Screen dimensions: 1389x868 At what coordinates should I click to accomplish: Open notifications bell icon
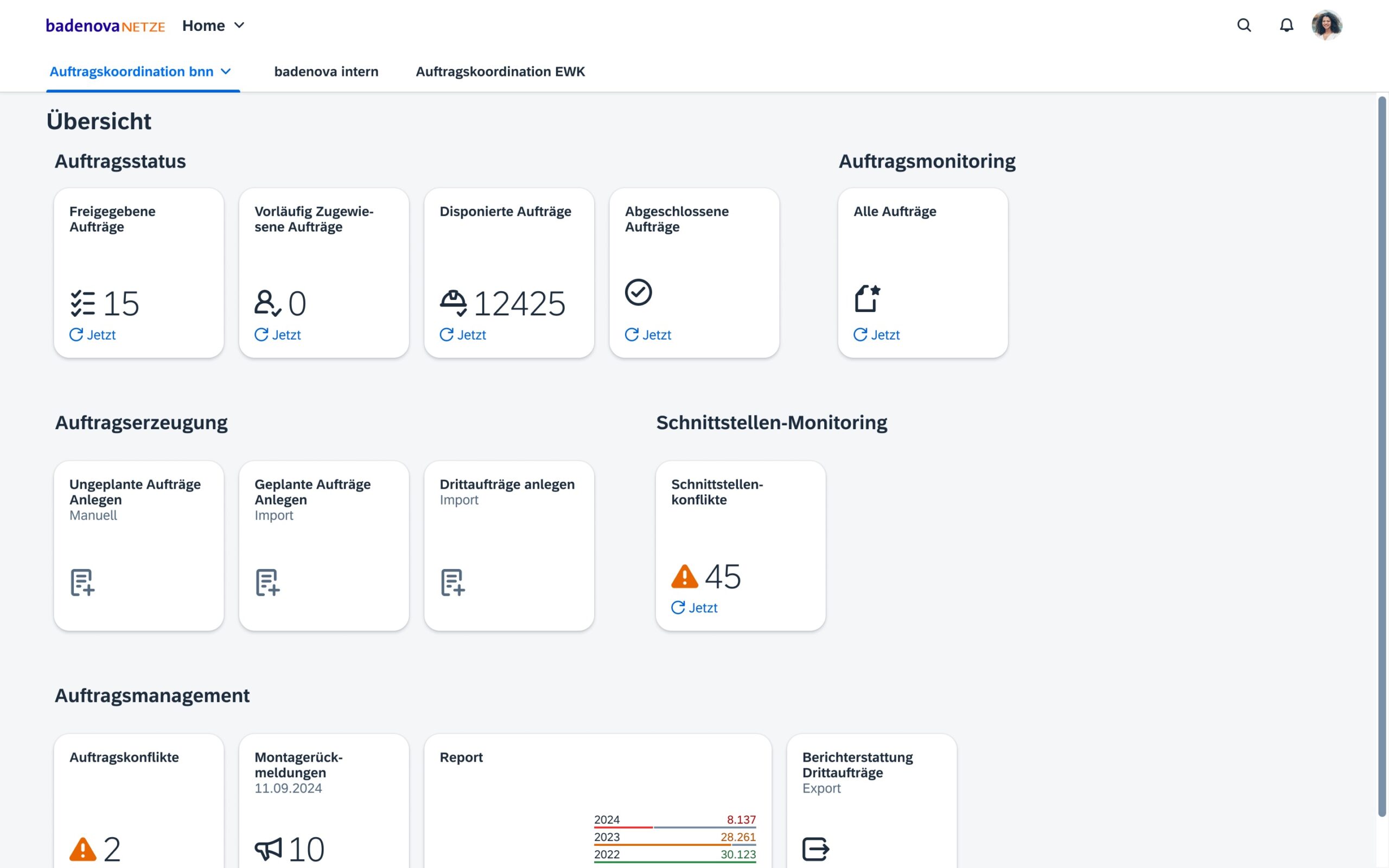1286,25
